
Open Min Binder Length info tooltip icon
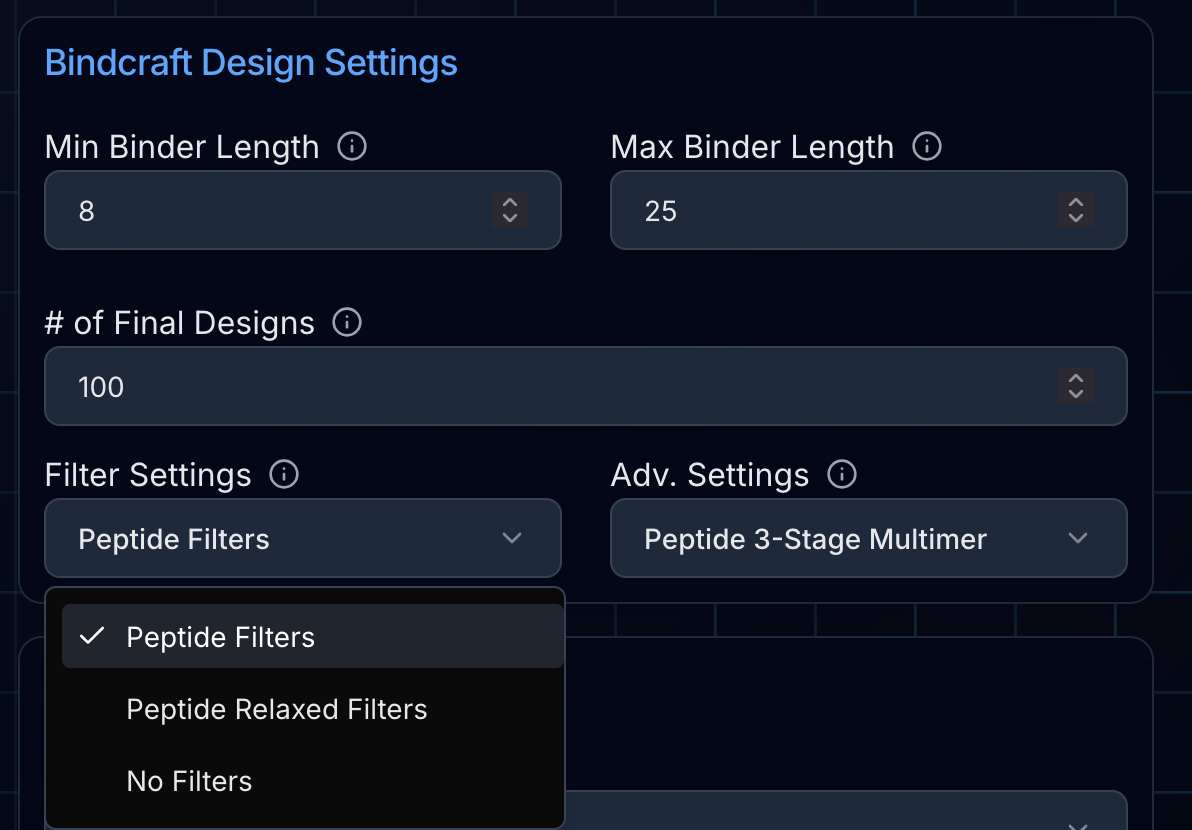click(x=352, y=146)
